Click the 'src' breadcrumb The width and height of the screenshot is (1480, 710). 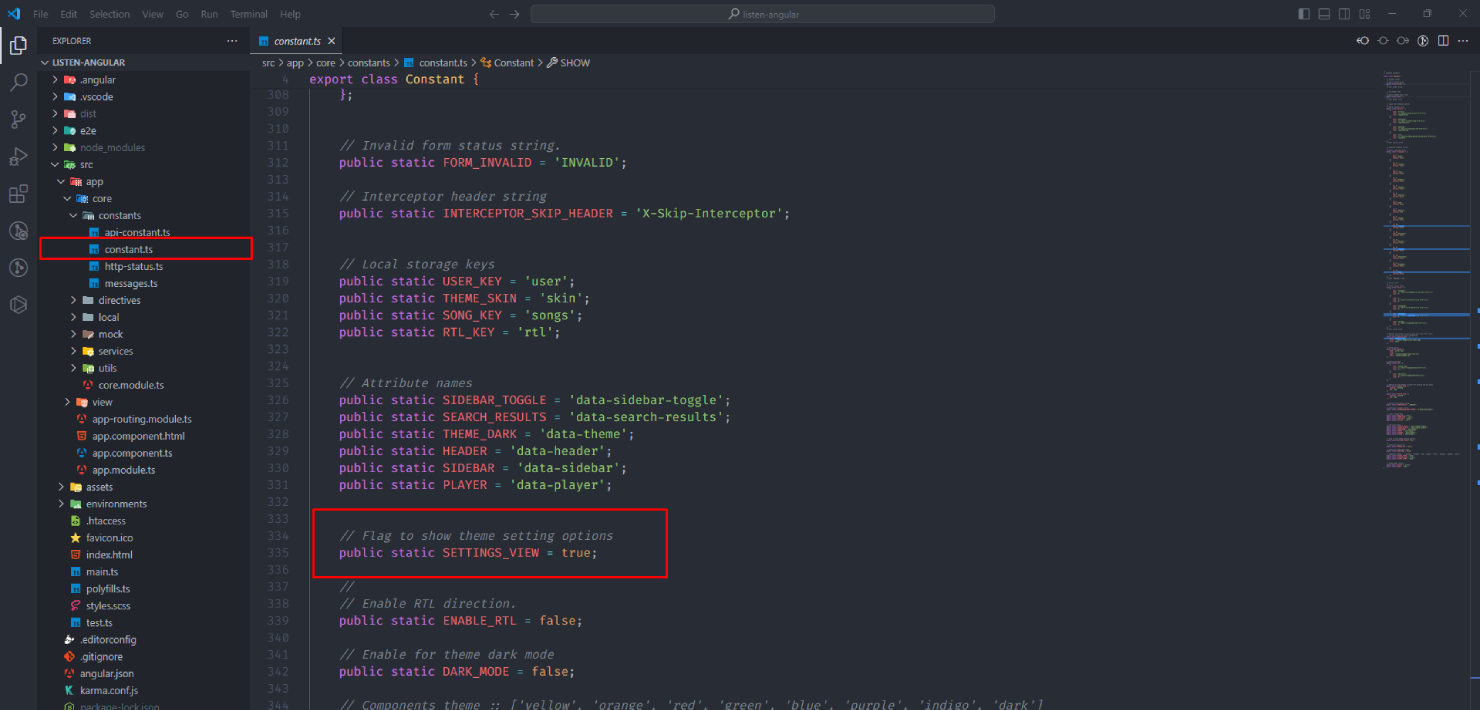pos(268,62)
